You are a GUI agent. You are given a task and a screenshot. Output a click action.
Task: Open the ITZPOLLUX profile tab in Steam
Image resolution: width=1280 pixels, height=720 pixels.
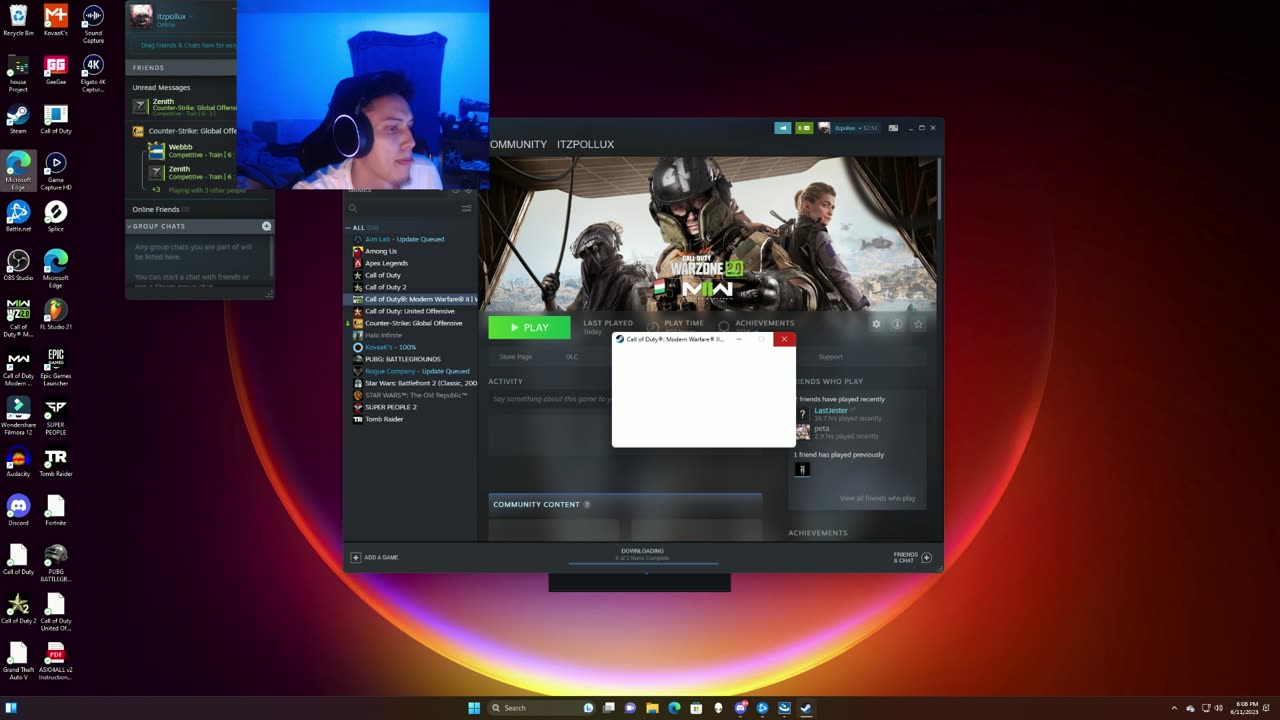[x=585, y=144]
